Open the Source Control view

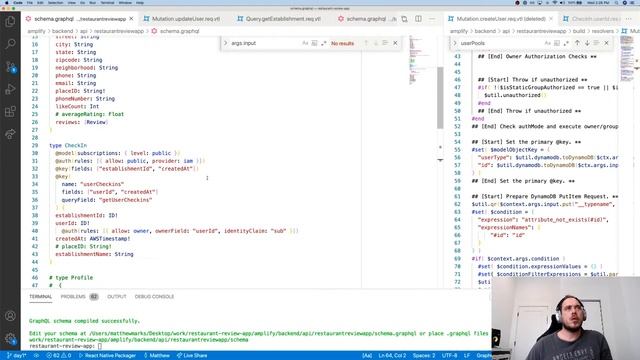pos(10,67)
